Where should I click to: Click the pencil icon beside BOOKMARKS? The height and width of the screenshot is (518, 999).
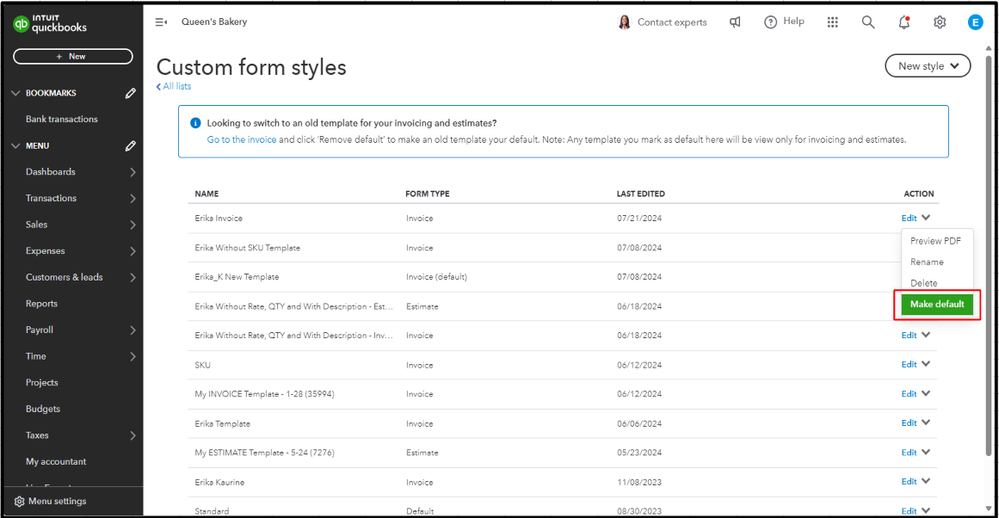130,93
